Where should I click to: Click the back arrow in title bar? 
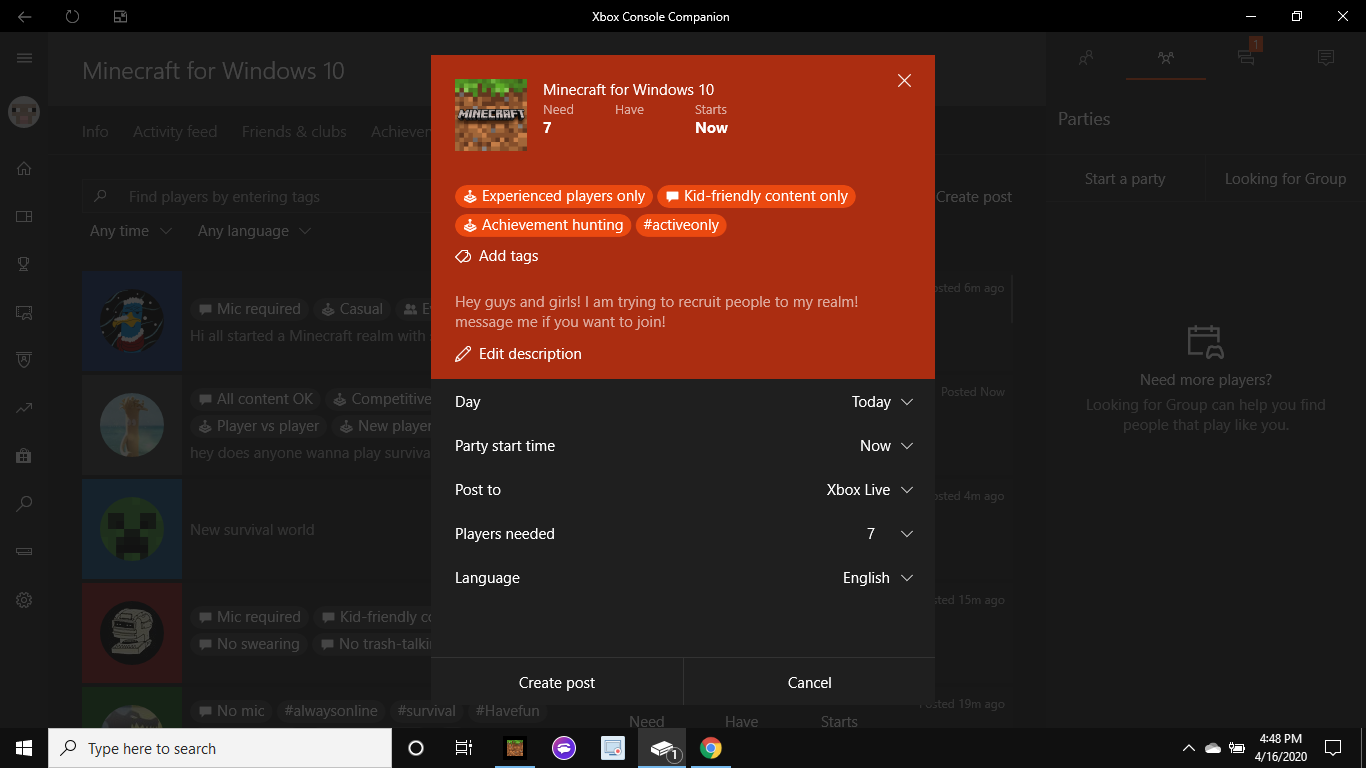pos(24,17)
